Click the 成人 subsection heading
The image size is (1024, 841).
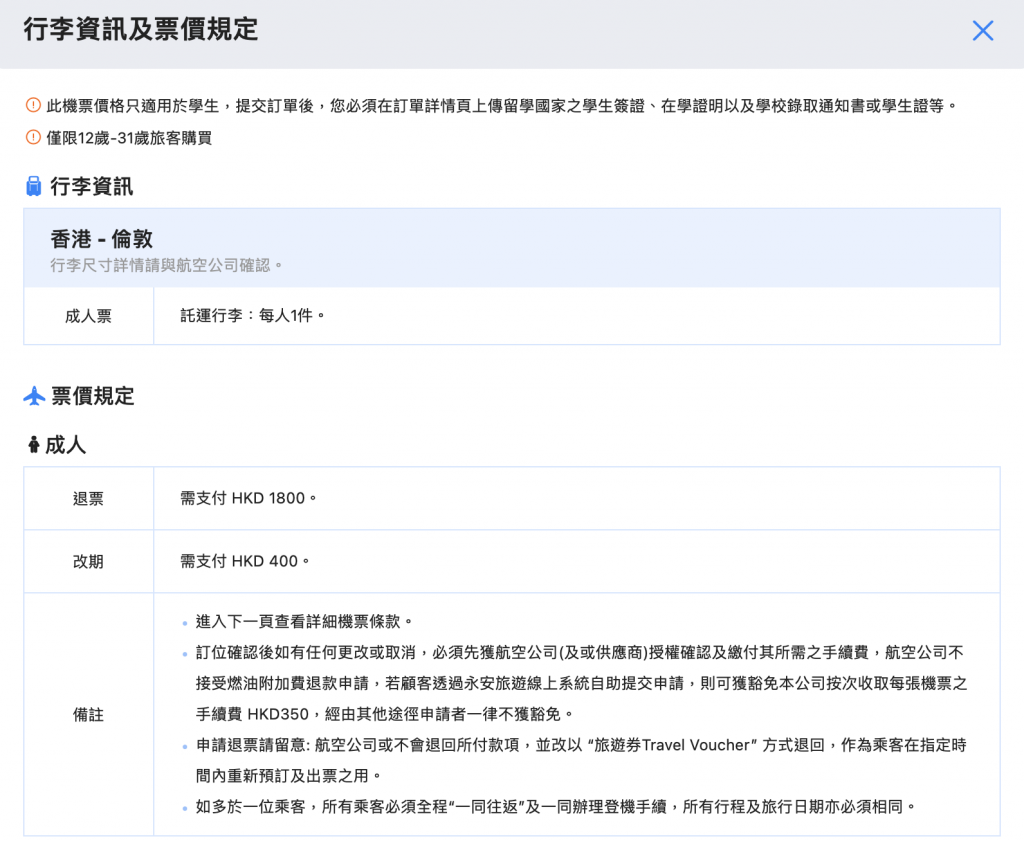pos(65,445)
